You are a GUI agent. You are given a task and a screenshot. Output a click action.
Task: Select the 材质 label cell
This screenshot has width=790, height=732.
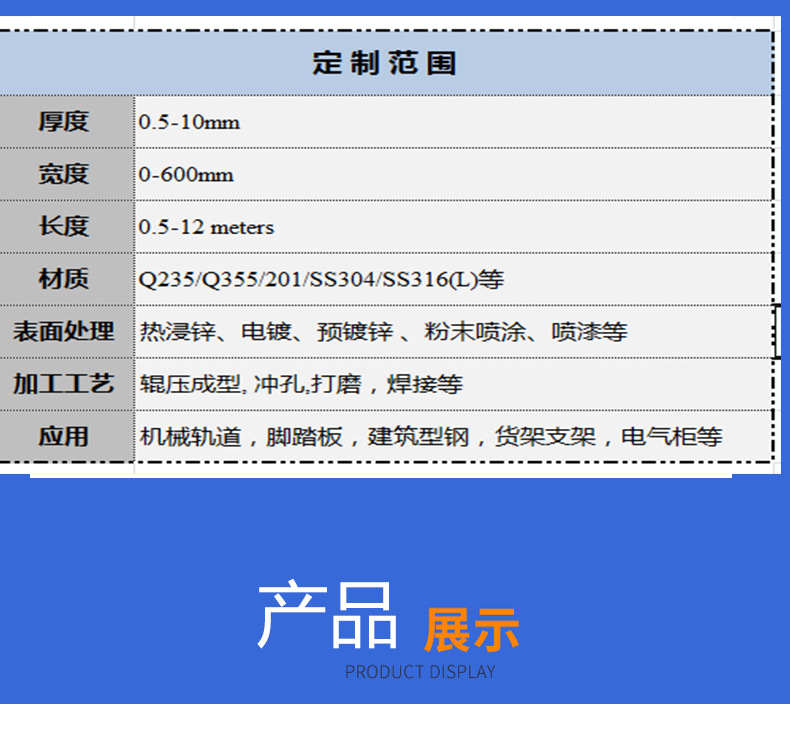point(67,279)
